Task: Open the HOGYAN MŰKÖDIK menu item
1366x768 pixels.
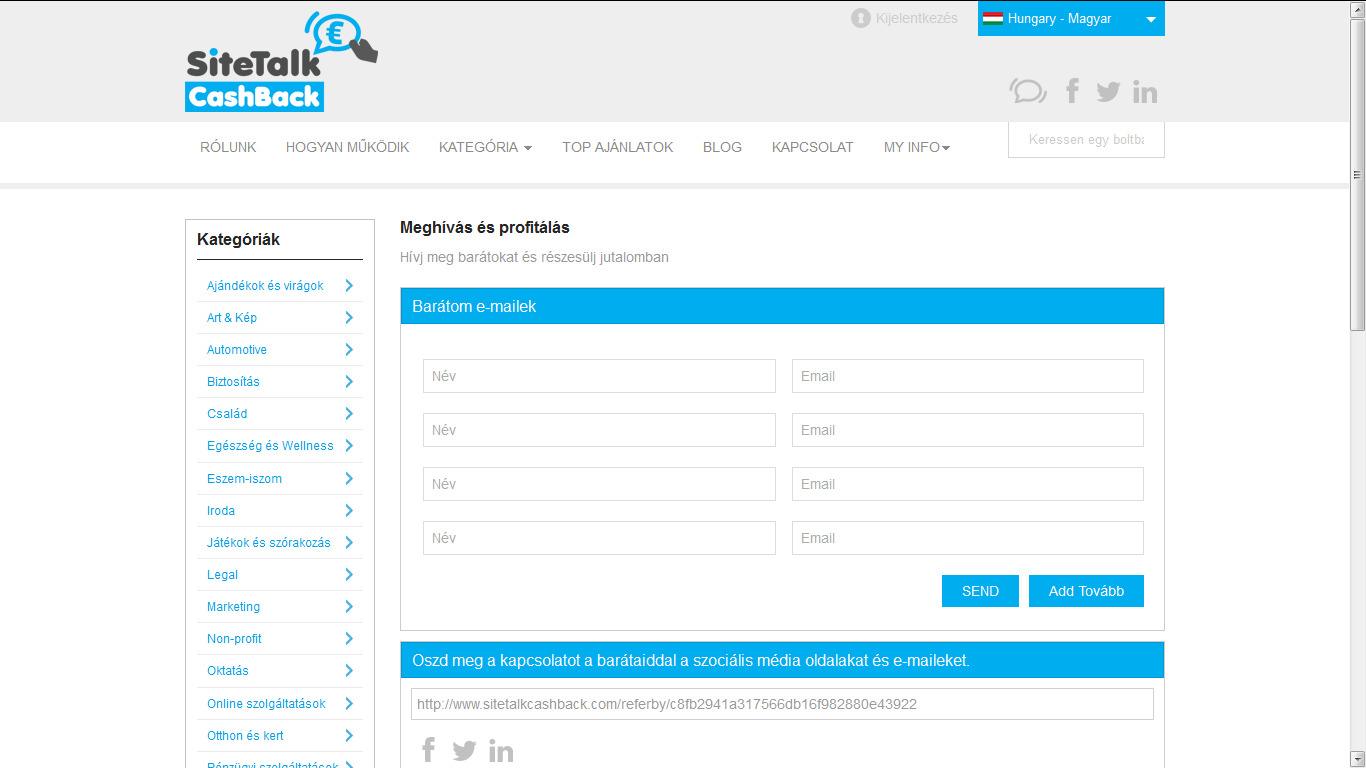Action: tap(348, 147)
